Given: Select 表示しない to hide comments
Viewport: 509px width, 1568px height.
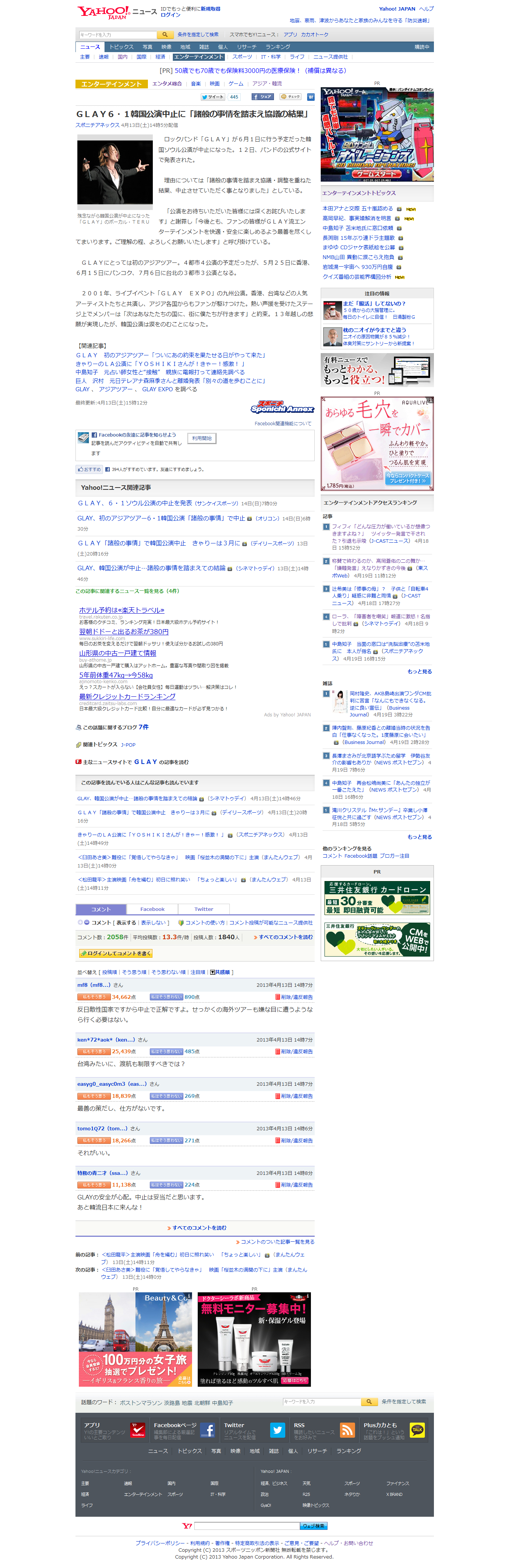Looking at the screenshot, I should 153,923.
